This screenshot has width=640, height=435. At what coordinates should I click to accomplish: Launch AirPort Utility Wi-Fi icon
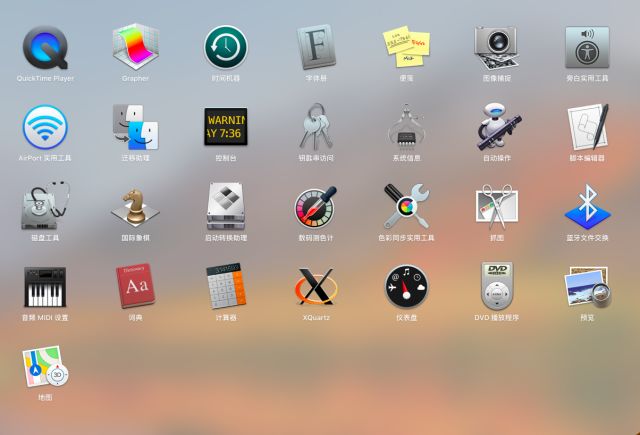point(45,127)
